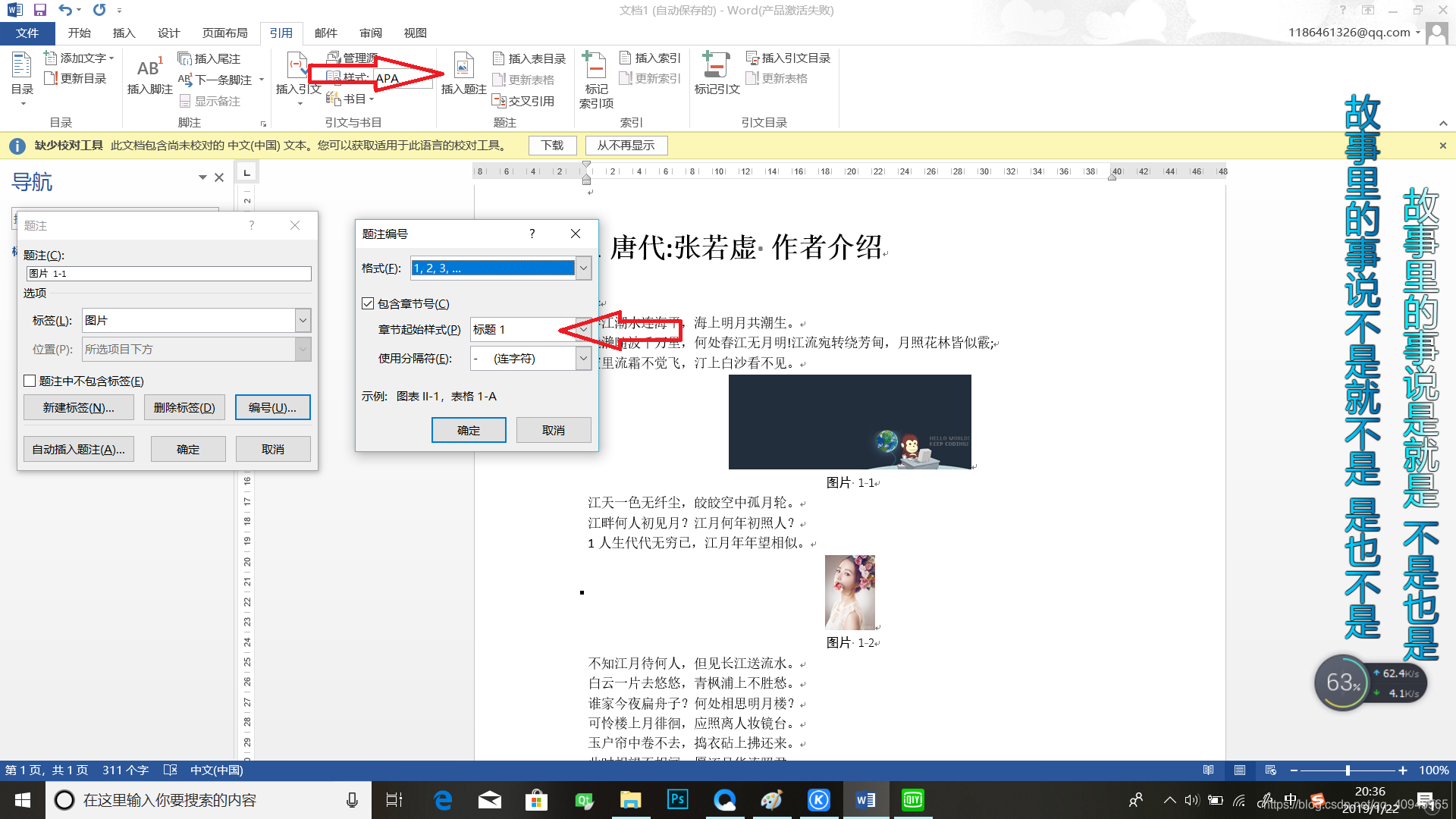Click the Save icon in the quick access toolbar

[x=40, y=10]
